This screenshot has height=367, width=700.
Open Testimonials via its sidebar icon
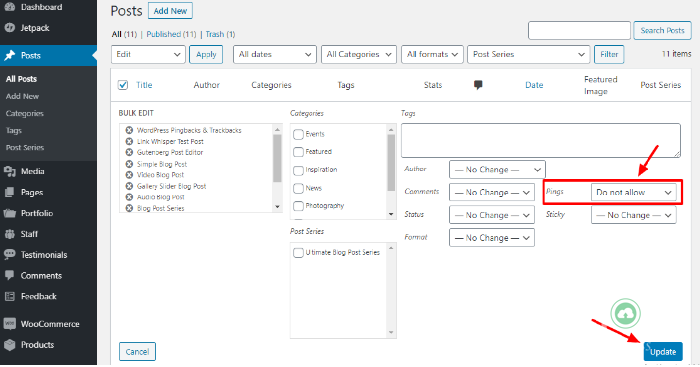click(9, 254)
